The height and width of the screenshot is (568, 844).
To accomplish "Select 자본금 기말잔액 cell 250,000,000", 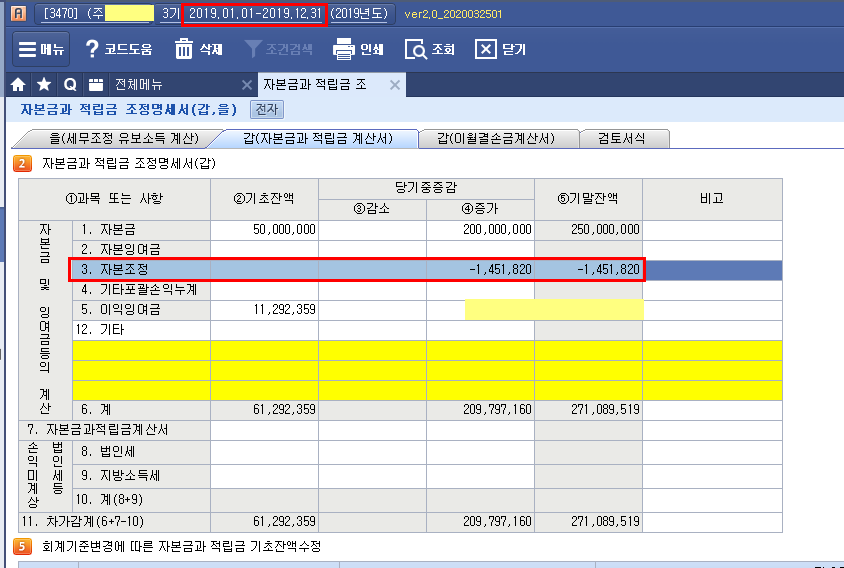I will tap(588, 230).
